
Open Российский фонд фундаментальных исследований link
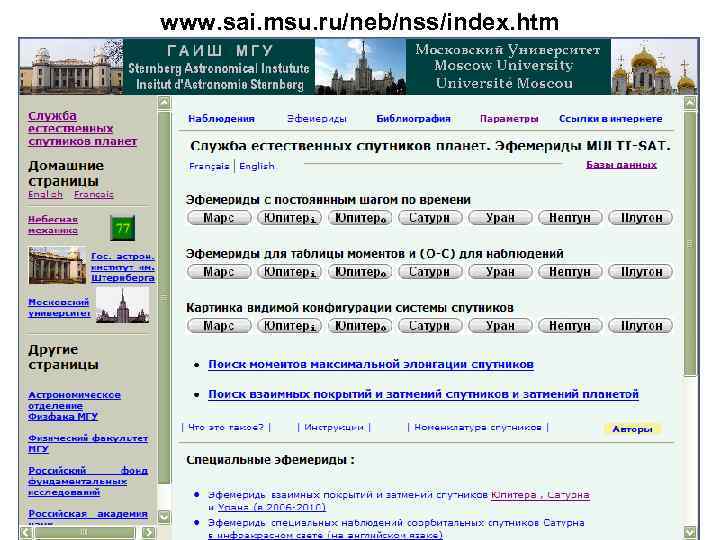(x=88, y=482)
